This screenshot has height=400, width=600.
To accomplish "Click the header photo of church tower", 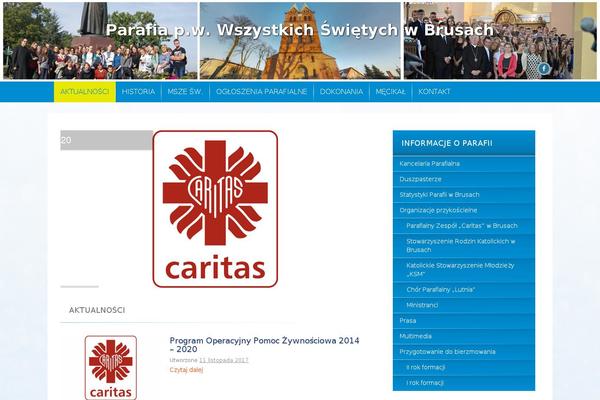I will pyautogui.click(x=300, y=41).
